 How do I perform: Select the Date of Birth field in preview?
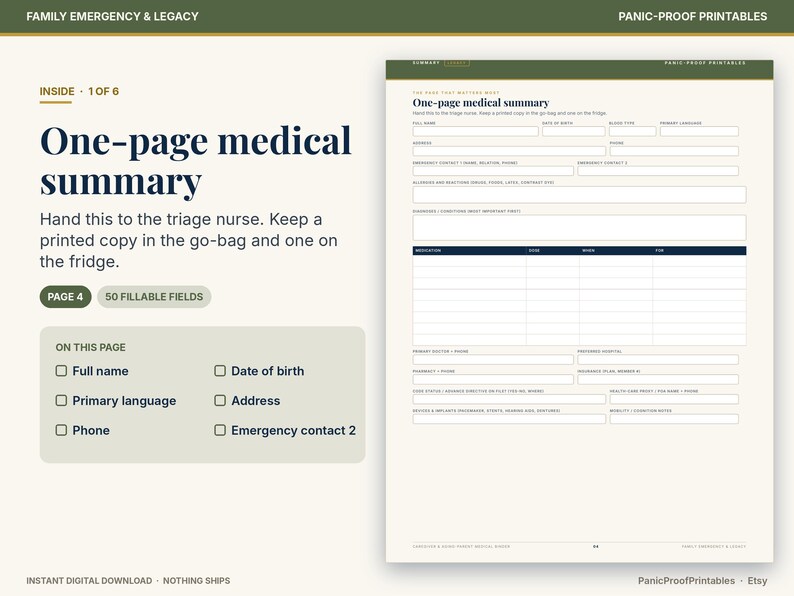tap(574, 131)
